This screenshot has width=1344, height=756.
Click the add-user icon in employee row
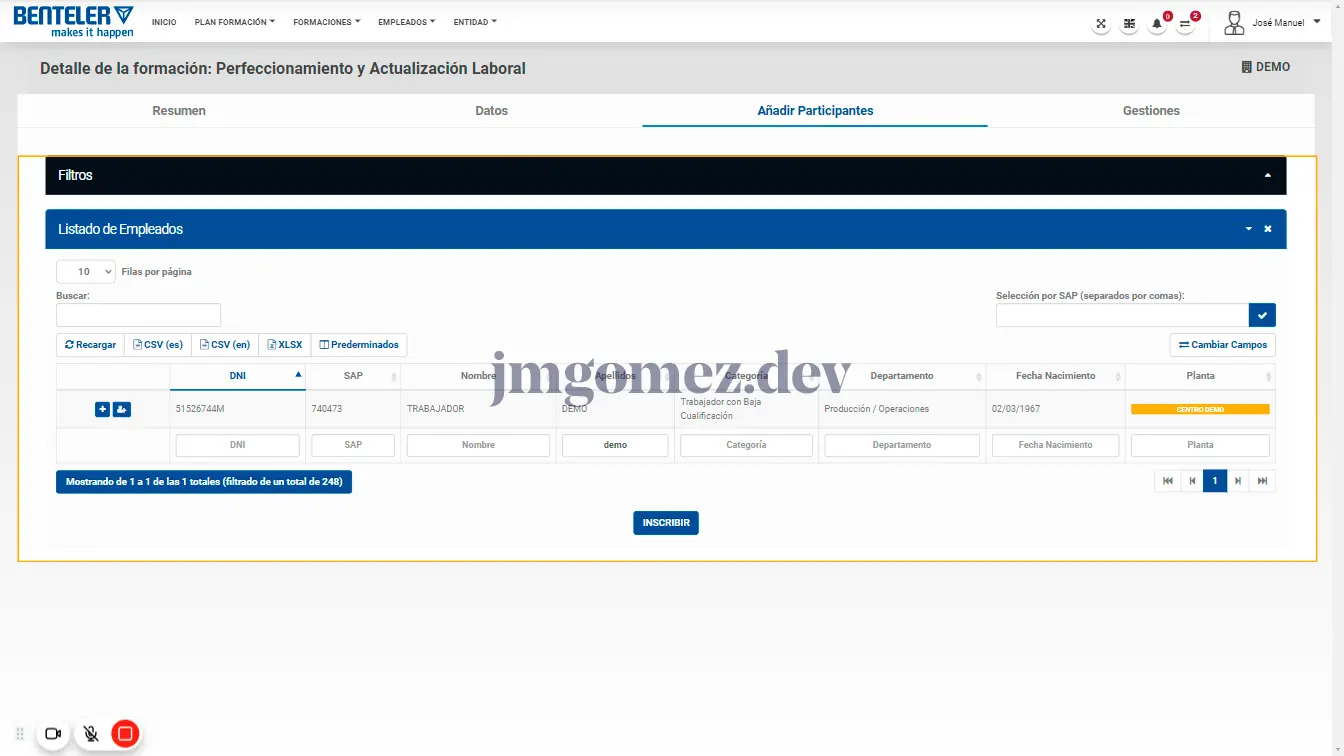point(122,409)
